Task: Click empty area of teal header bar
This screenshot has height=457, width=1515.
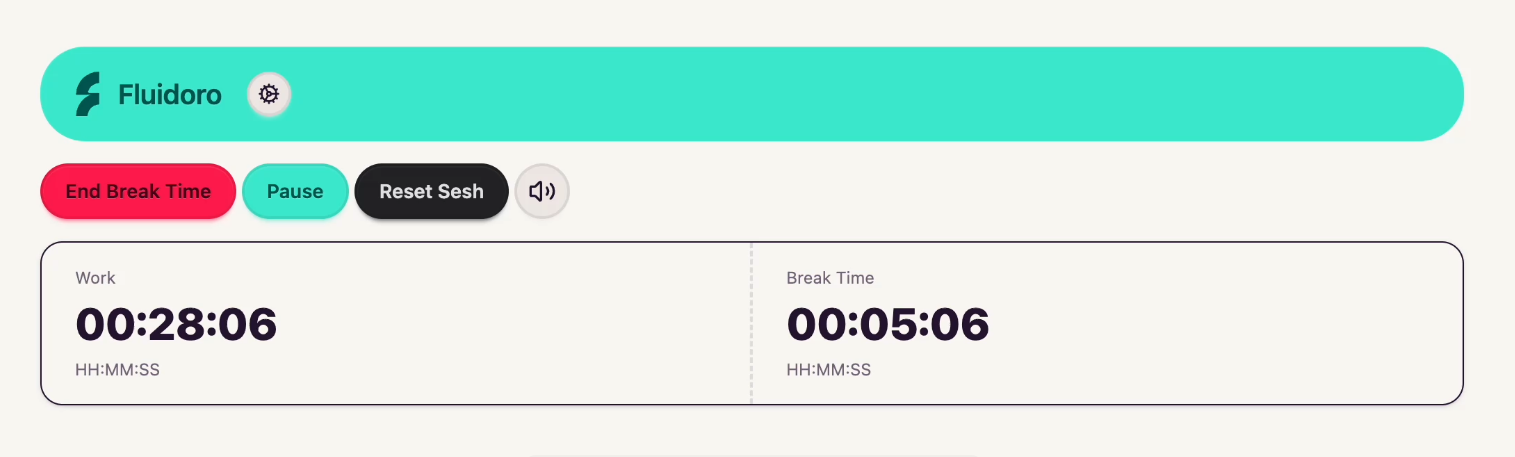Action: point(850,94)
